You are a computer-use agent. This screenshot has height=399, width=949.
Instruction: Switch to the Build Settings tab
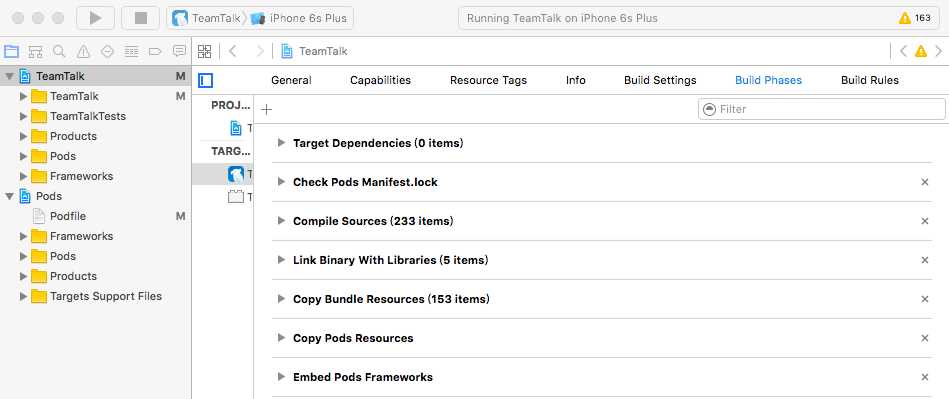(x=660, y=81)
